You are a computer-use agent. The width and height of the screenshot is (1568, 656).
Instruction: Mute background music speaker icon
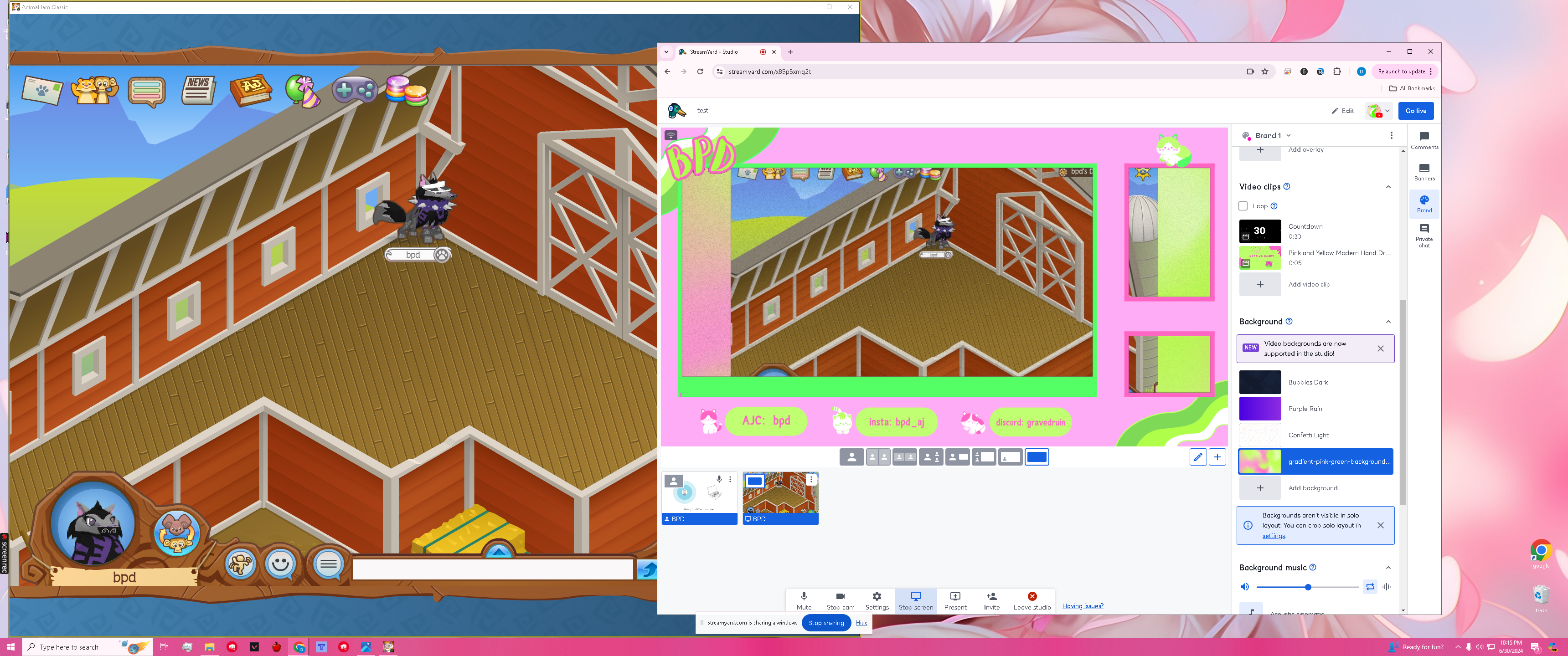click(x=1245, y=587)
